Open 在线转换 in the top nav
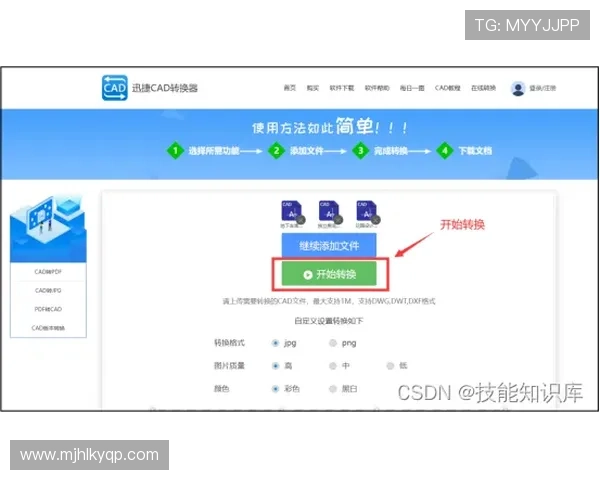This screenshot has height=480, width=600. click(x=483, y=88)
